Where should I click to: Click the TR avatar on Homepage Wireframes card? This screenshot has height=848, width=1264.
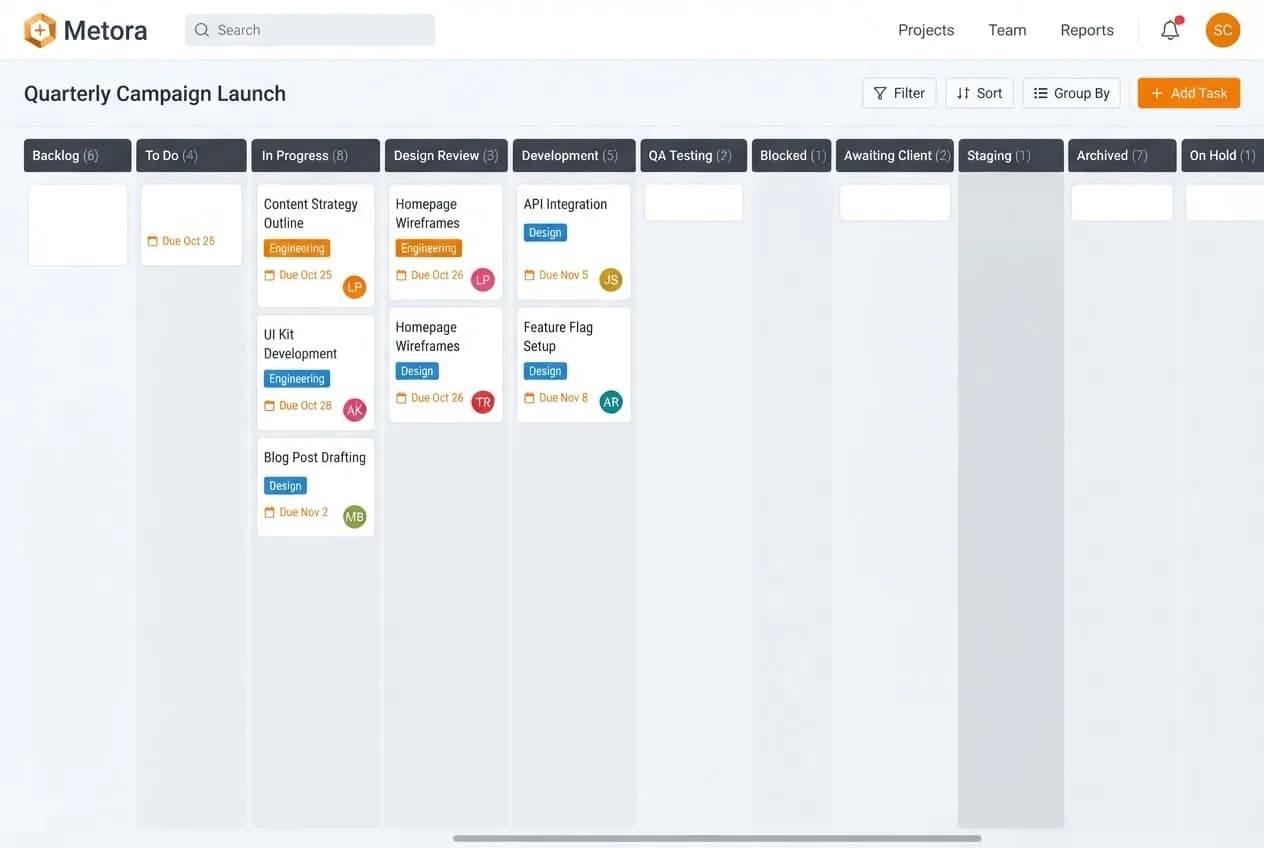(483, 402)
